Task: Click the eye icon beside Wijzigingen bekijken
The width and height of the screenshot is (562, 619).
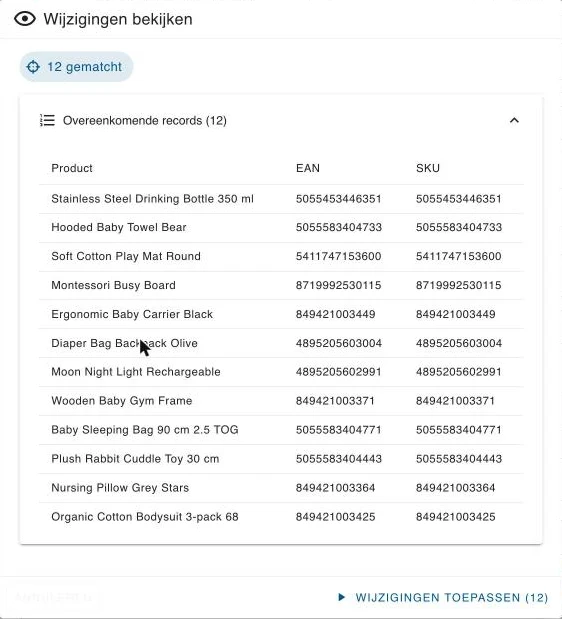Action: (25, 19)
